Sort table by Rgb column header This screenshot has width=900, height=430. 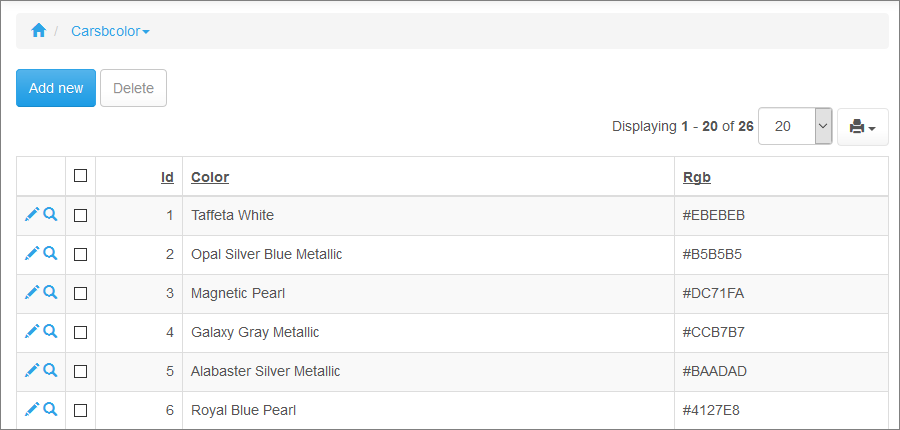pos(697,177)
